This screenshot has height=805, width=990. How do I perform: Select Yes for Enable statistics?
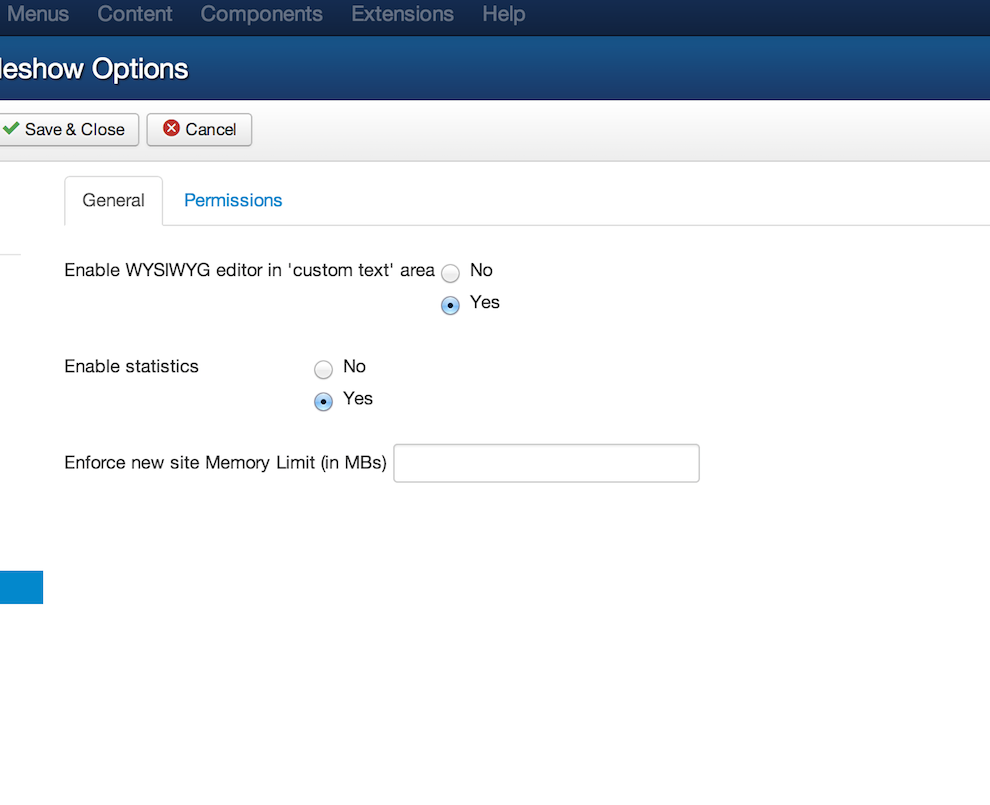(x=323, y=402)
